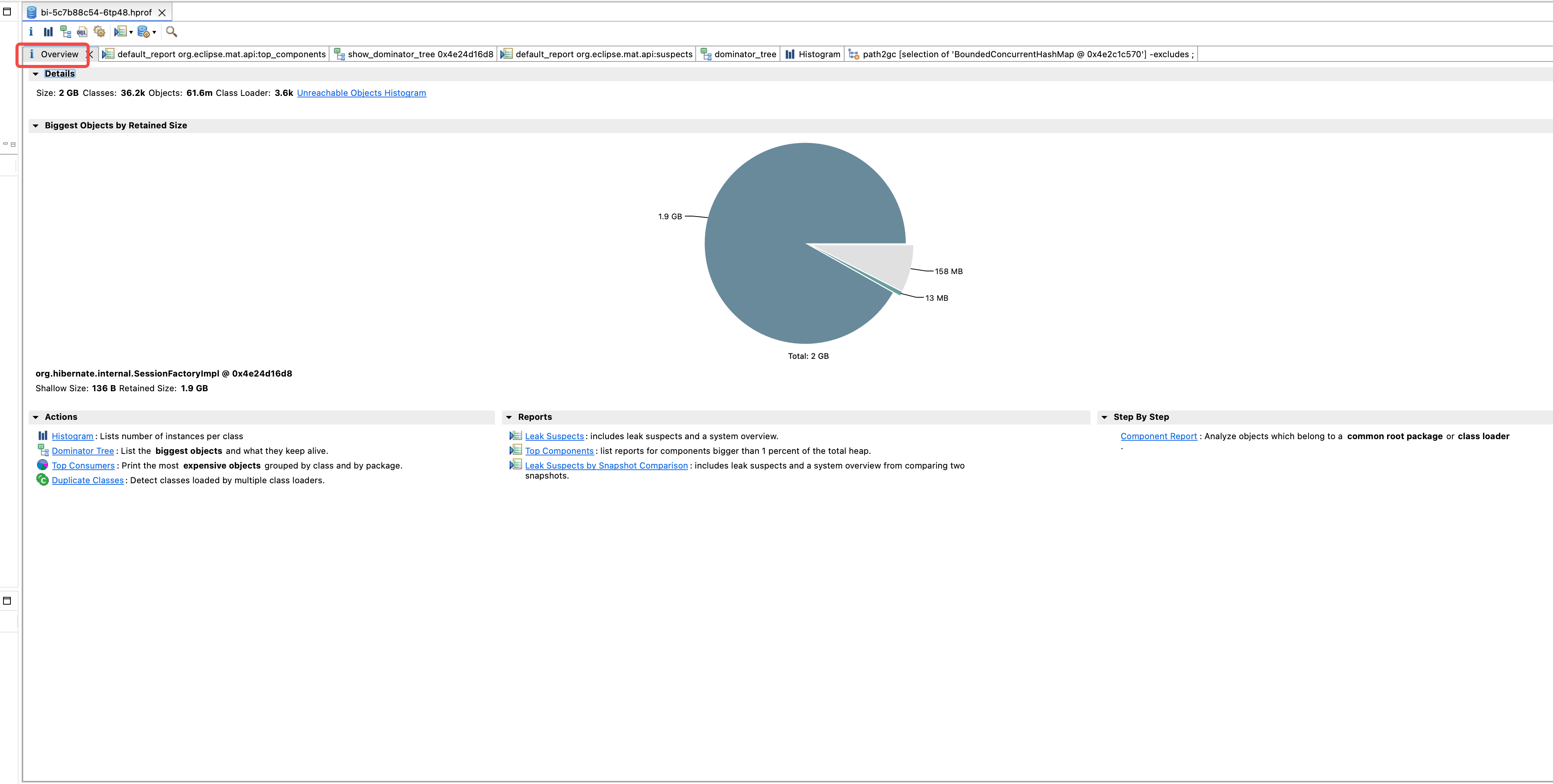Run the Top Components report link
The height and width of the screenshot is (784, 1553).
(x=559, y=451)
